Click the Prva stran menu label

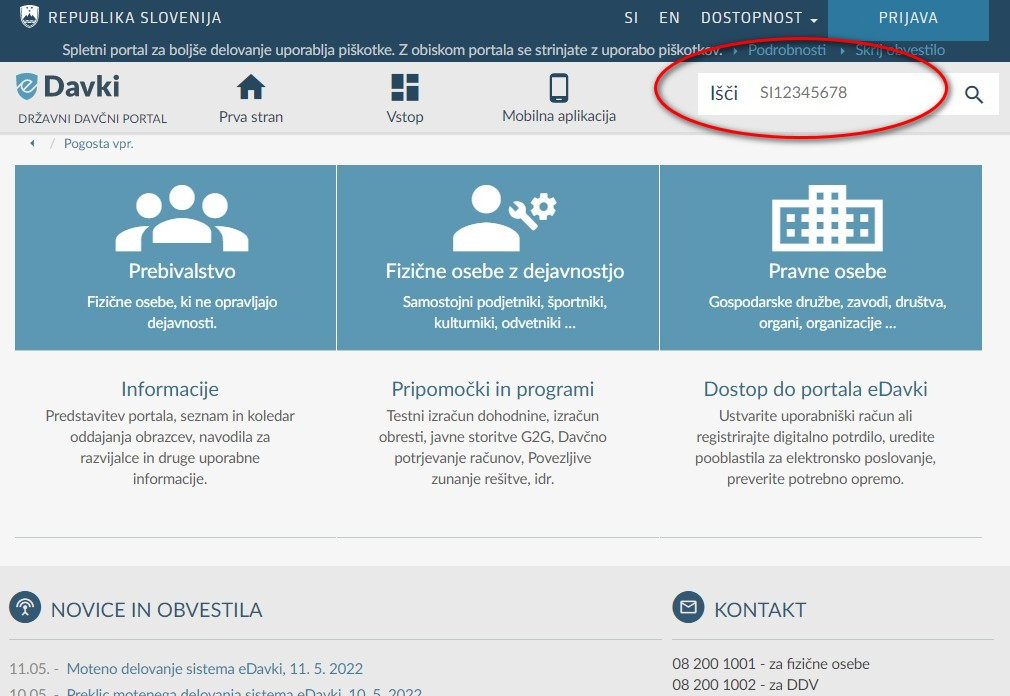(251, 117)
